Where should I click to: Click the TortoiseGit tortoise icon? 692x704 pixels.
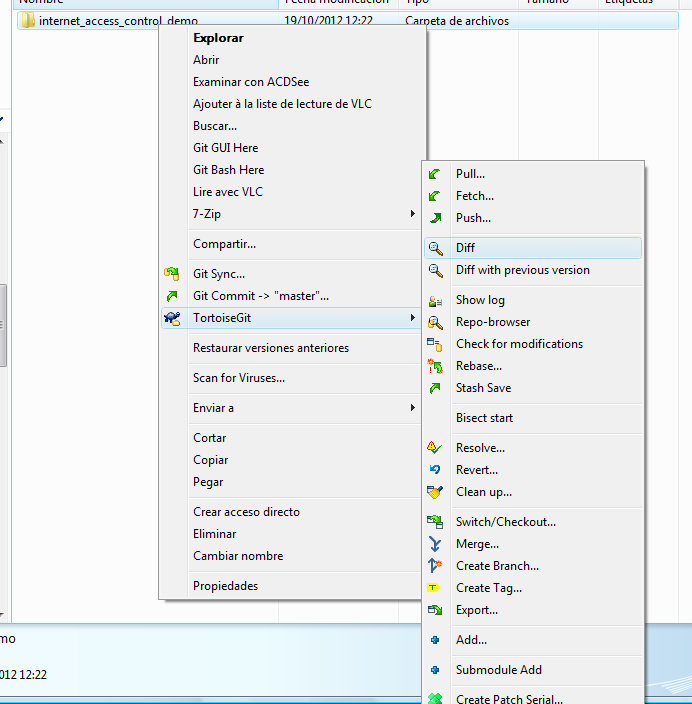[x=172, y=318]
